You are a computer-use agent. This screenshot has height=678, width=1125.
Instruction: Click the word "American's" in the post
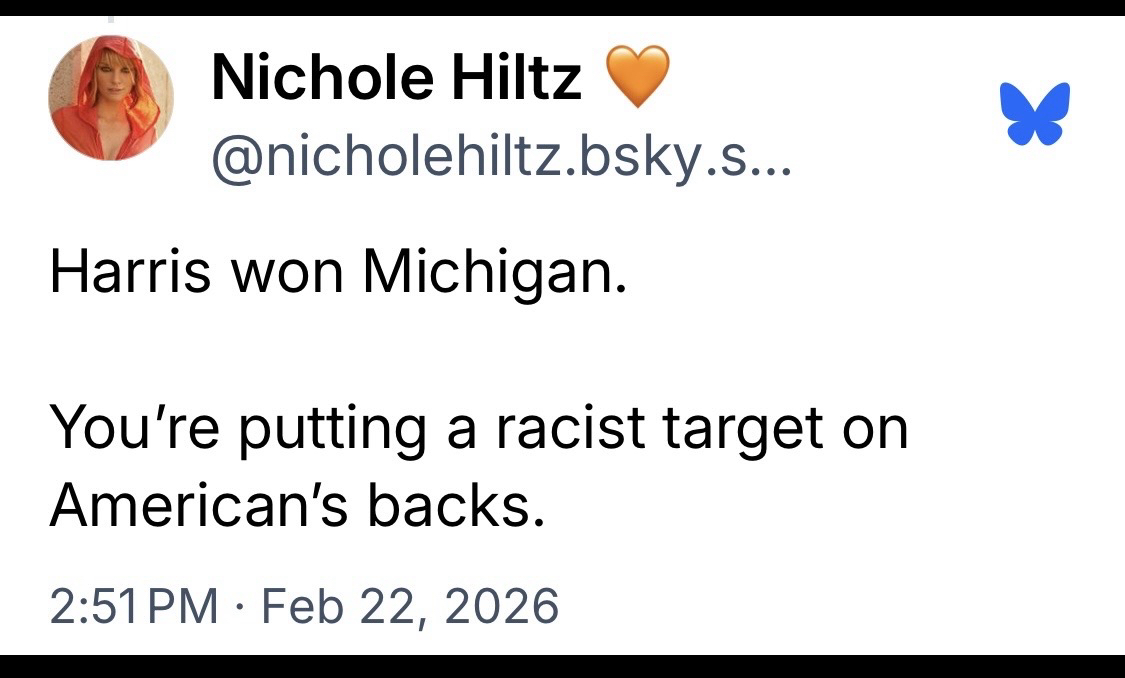click(x=198, y=506)
